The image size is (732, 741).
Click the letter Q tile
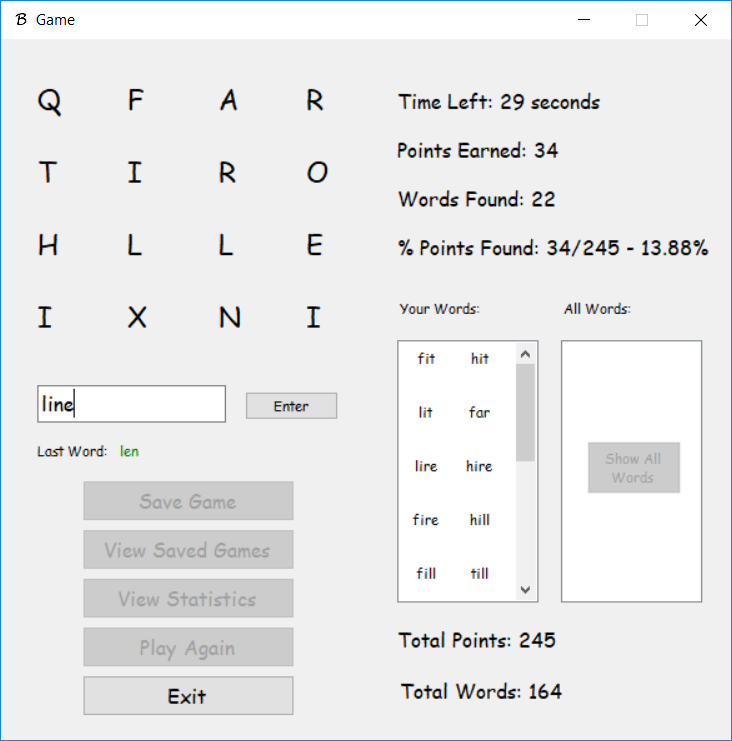(x=49, y=101)
